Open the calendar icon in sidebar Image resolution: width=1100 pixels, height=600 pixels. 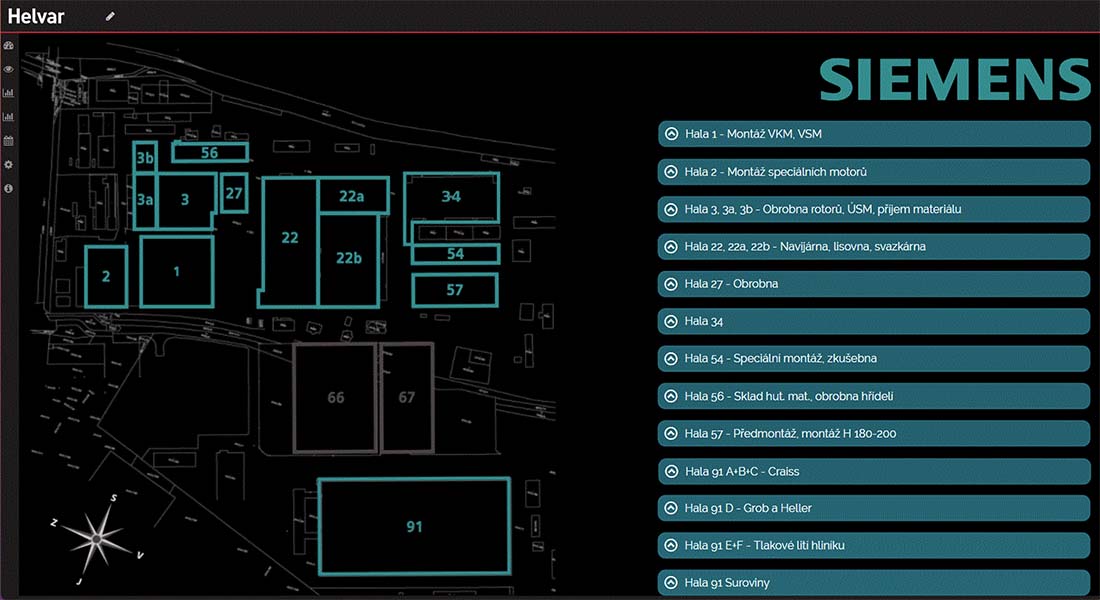(9, 141)
